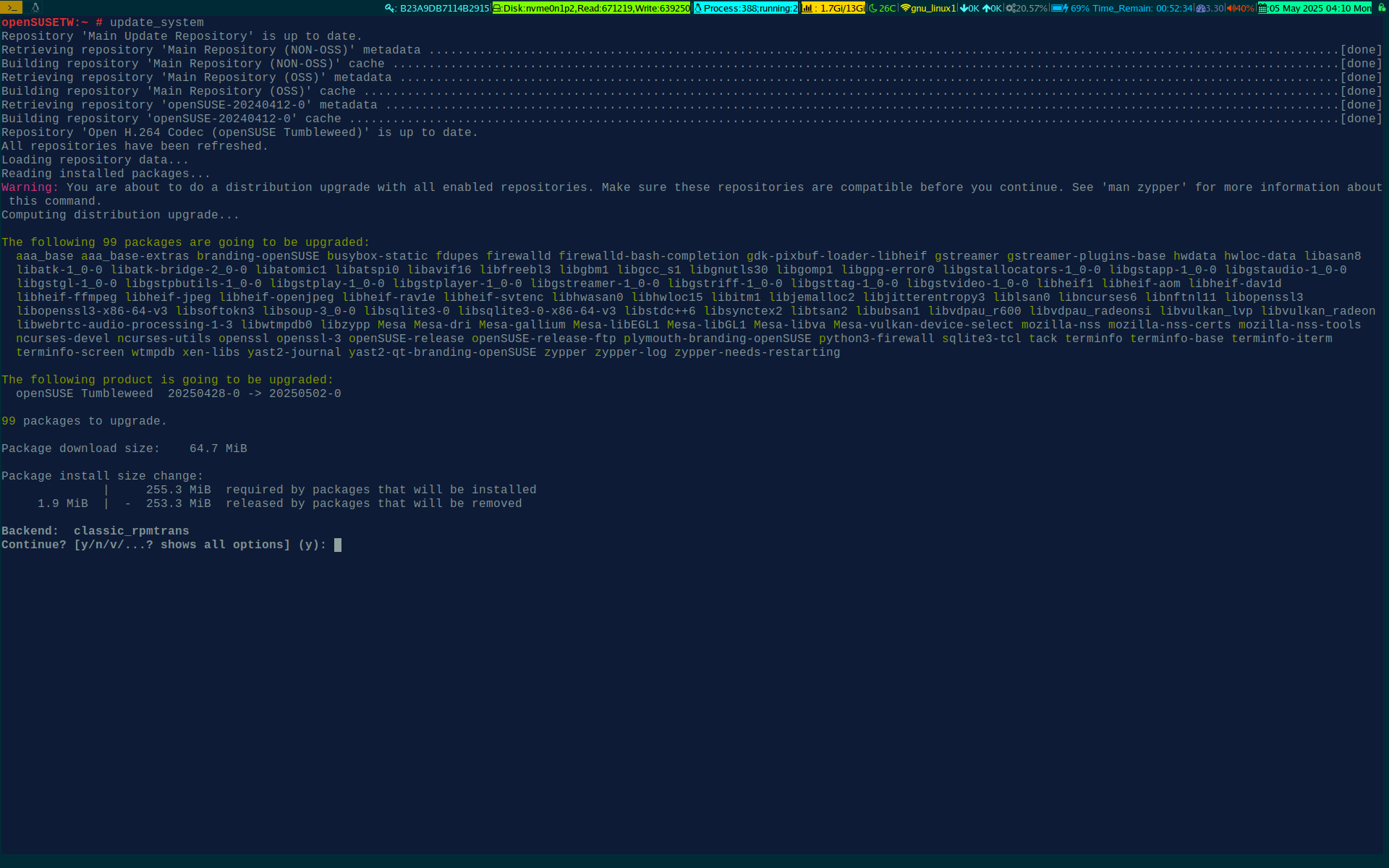
Task: Click the 'openSUSE Tumbleweed 20250428-0 -> 20250502-0' line
Action: 179,393
